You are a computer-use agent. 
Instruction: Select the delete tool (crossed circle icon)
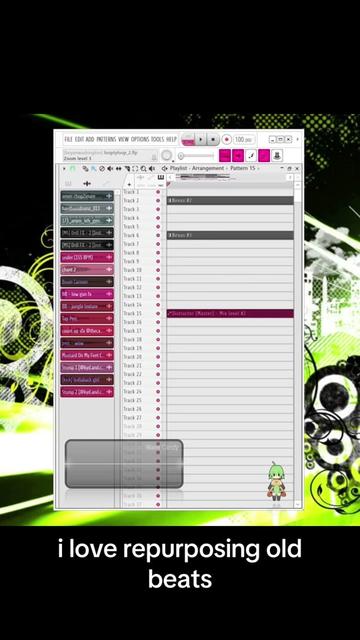tap(102, 168)
